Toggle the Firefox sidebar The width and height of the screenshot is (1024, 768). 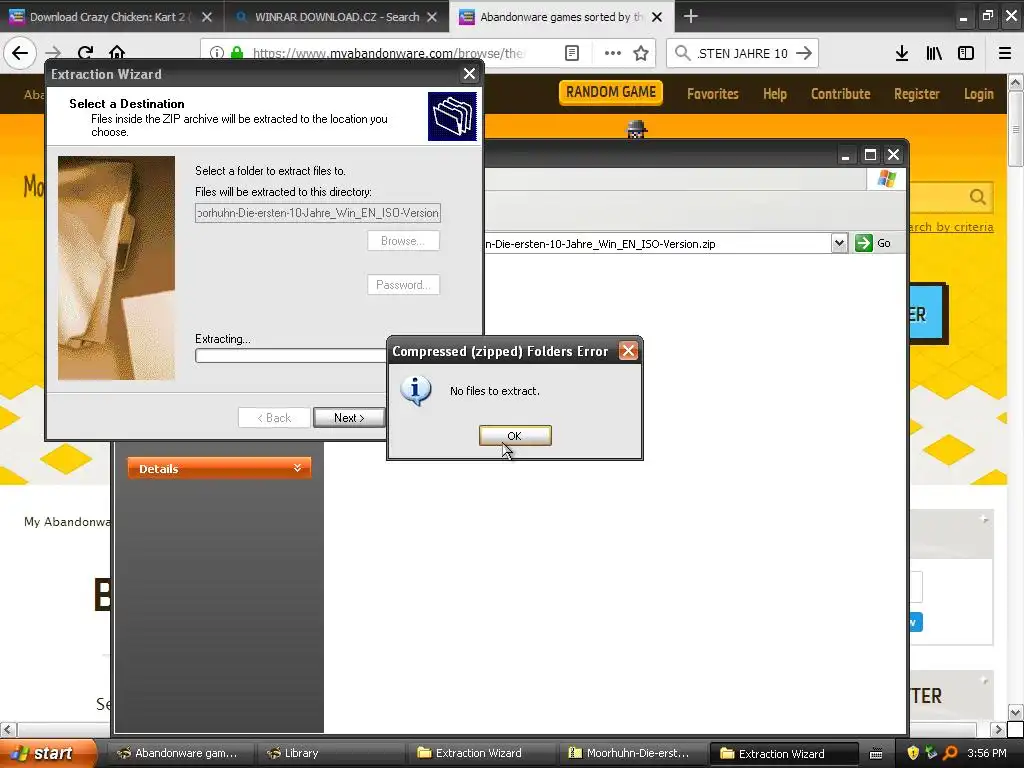966,53
